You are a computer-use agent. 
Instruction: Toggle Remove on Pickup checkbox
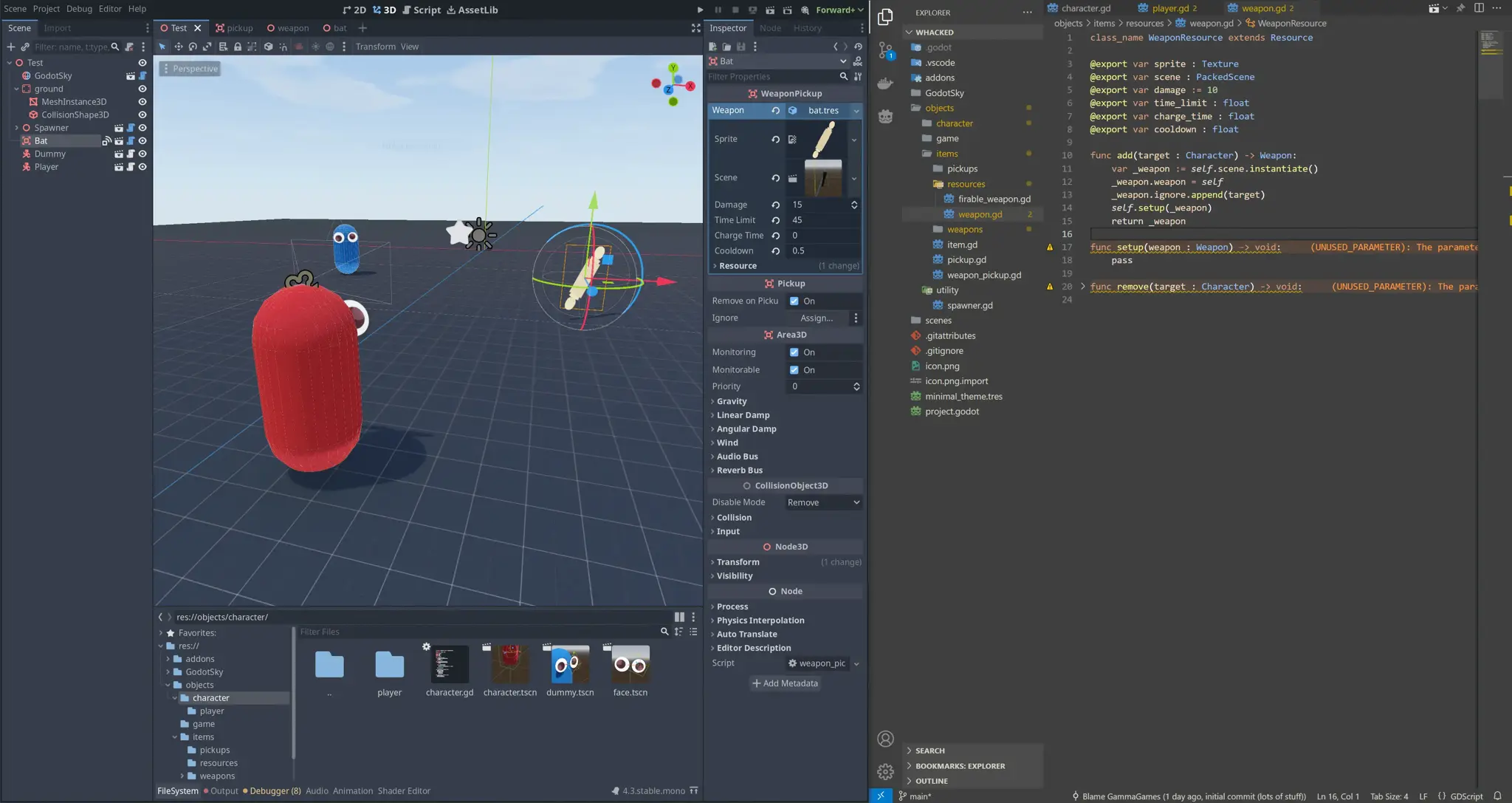(794, 301)
